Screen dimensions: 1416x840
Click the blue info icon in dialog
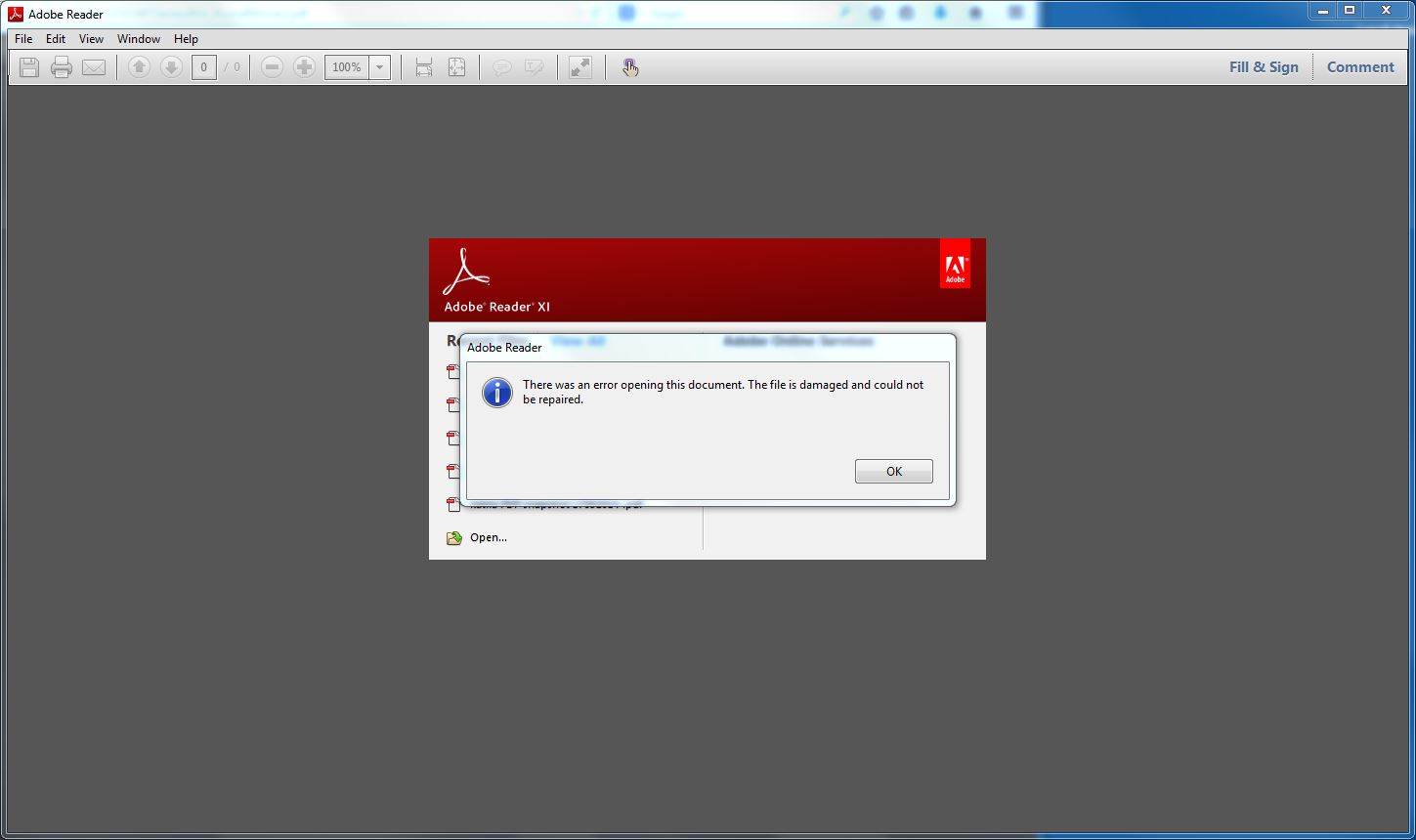coord(497,393)
